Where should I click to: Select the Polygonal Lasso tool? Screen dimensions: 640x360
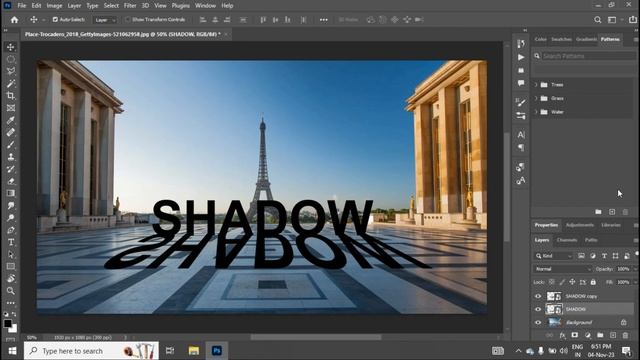(11, 71)
